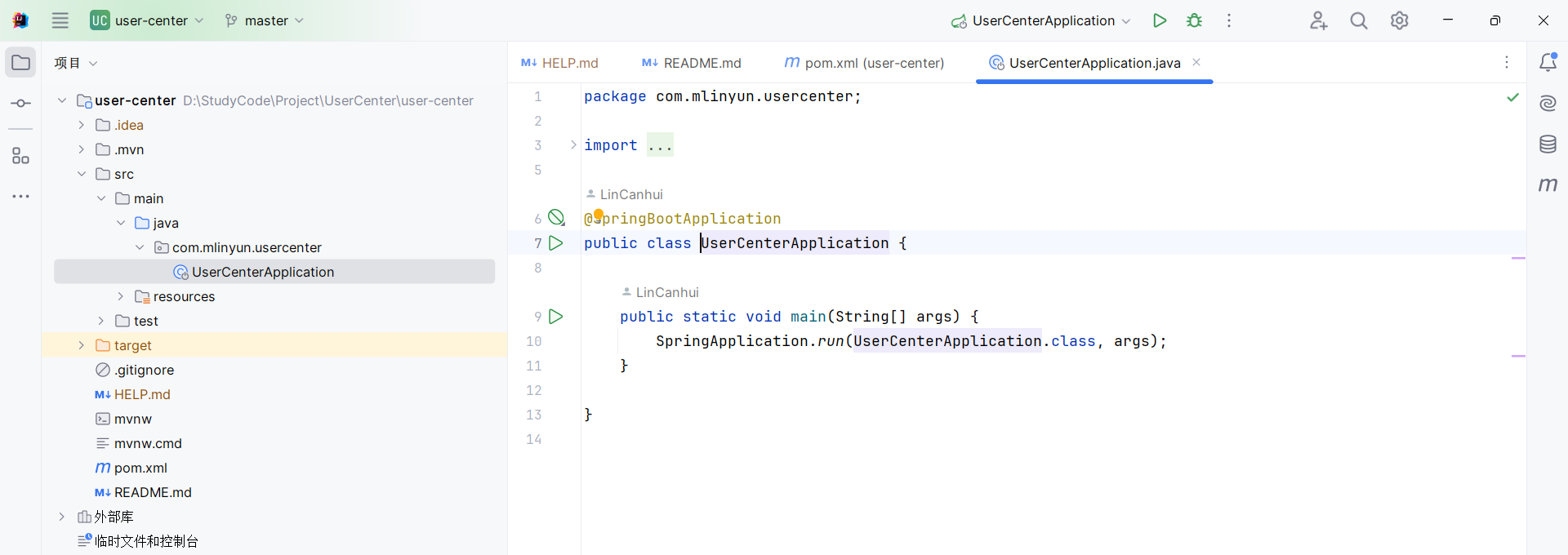Open IDE settings gear

(x=1399, y=20)
